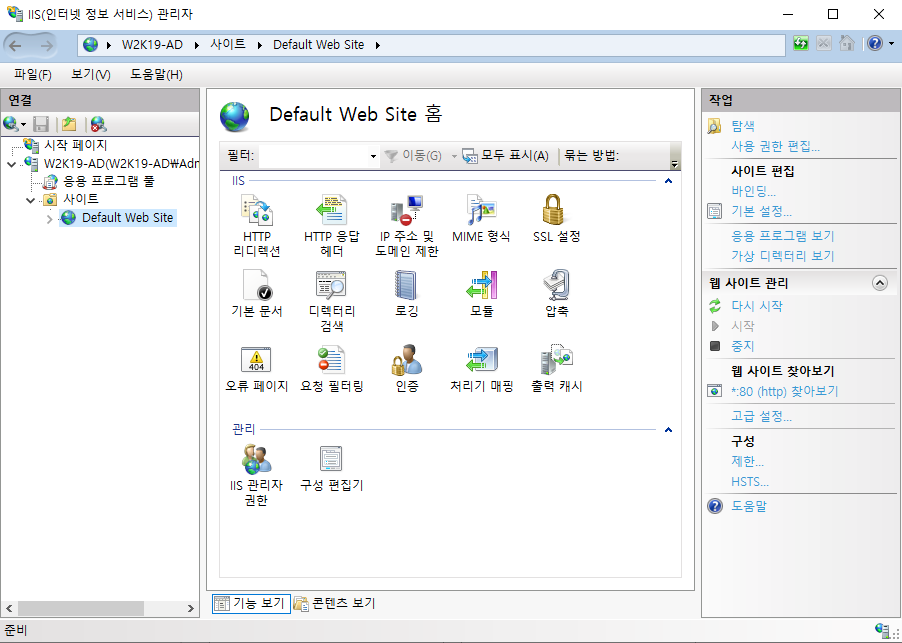Click the 필터 text input field
Screen dimensions: 902x643
tap(314, 156)
